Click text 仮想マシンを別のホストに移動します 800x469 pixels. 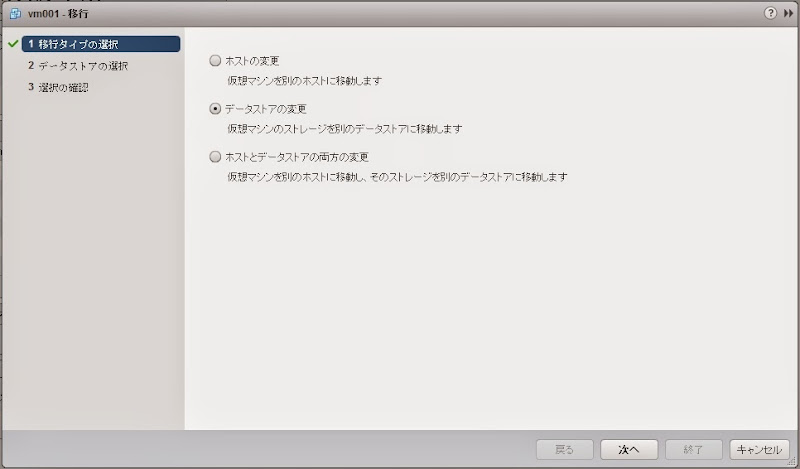click(x=305, y=81)
